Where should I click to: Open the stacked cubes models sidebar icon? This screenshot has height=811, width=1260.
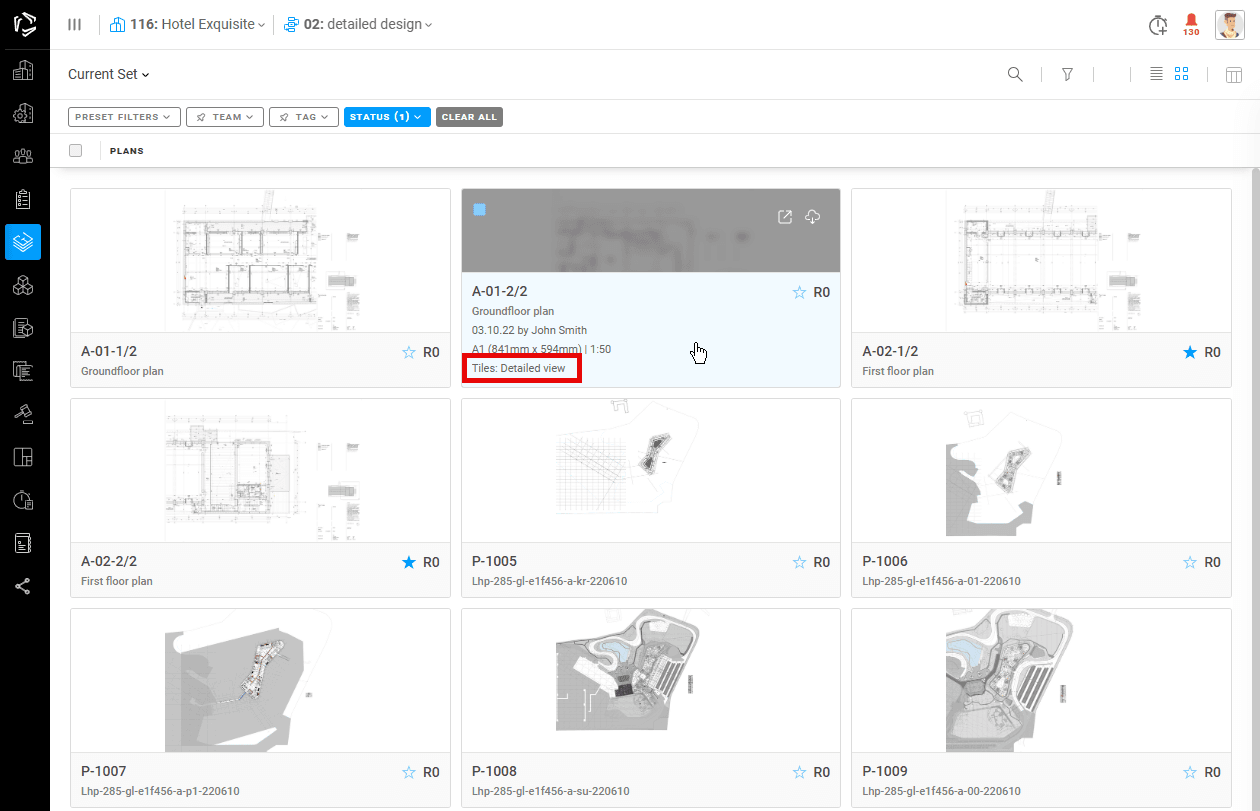point(23,285)
